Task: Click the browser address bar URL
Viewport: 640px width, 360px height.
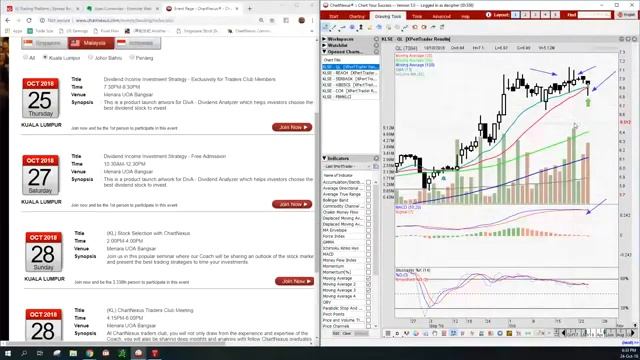Action: coord(124,20)
